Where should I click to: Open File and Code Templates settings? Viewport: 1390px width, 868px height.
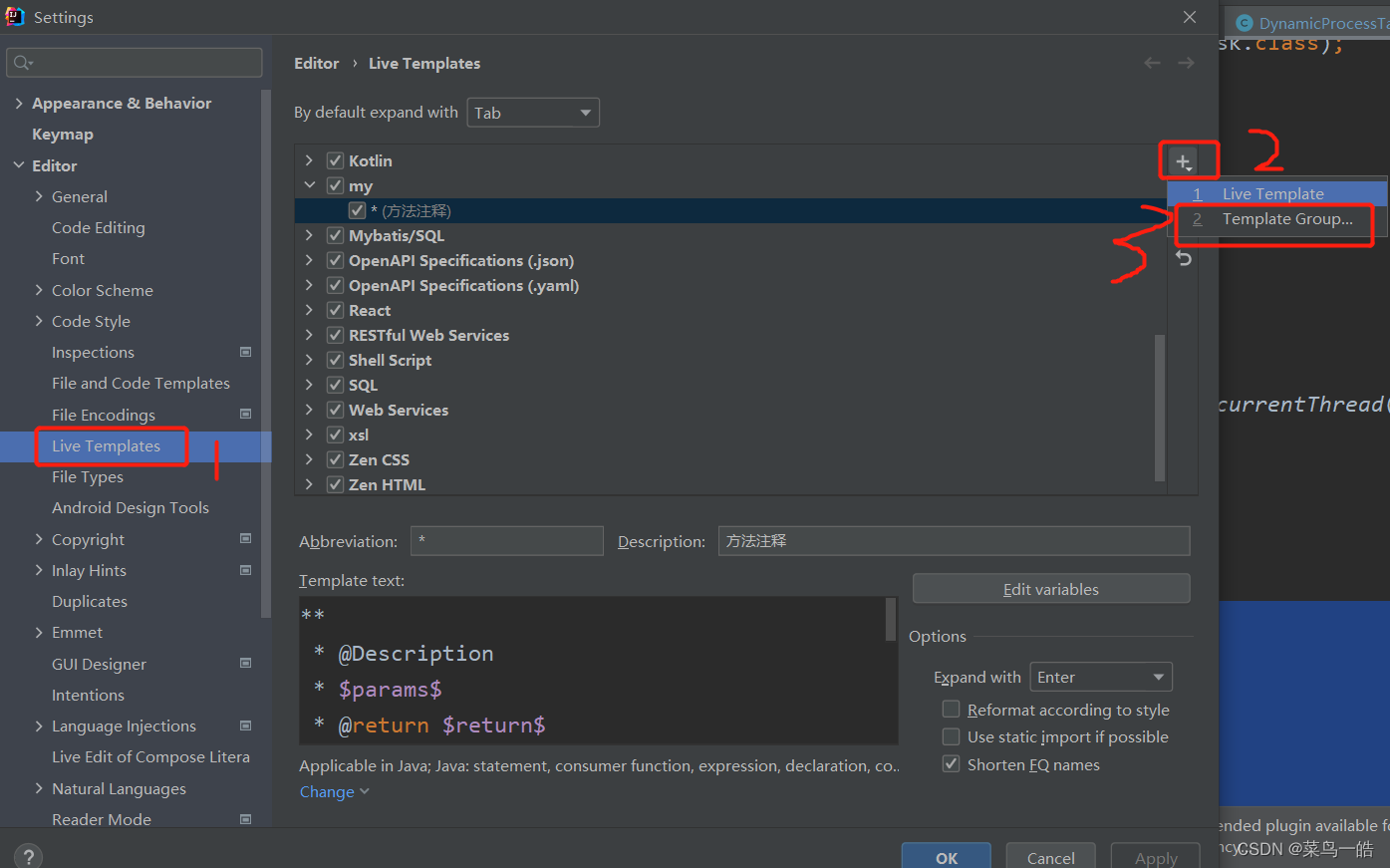(x=140, y=383)
